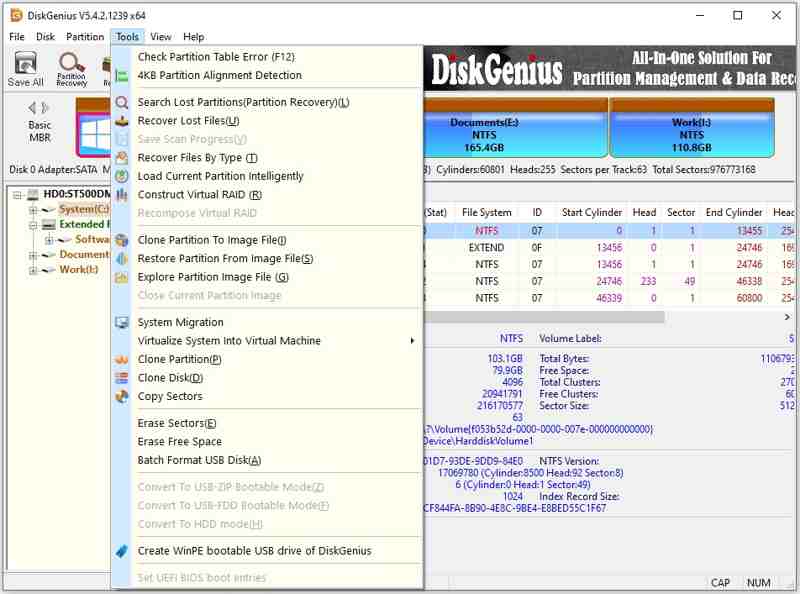Select System Migration from Tools menu
800x594 pixels.
coord(181,323)
